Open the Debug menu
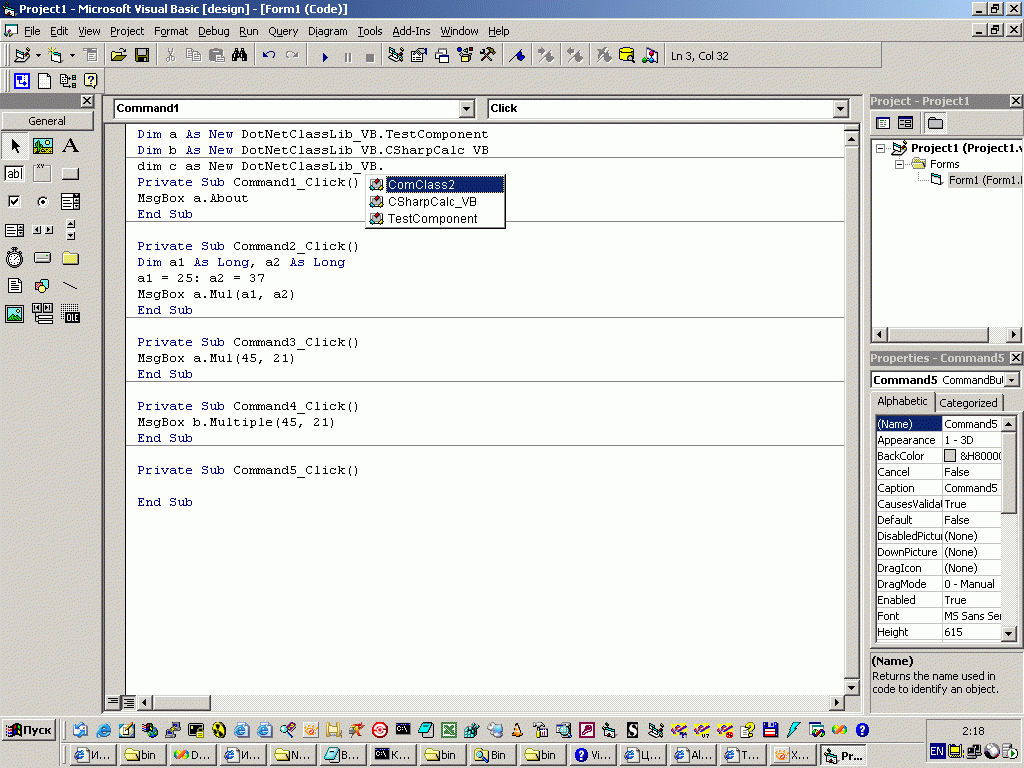Image resolution: width=1024 pixels, height=768 pixels. click(213, 31)
